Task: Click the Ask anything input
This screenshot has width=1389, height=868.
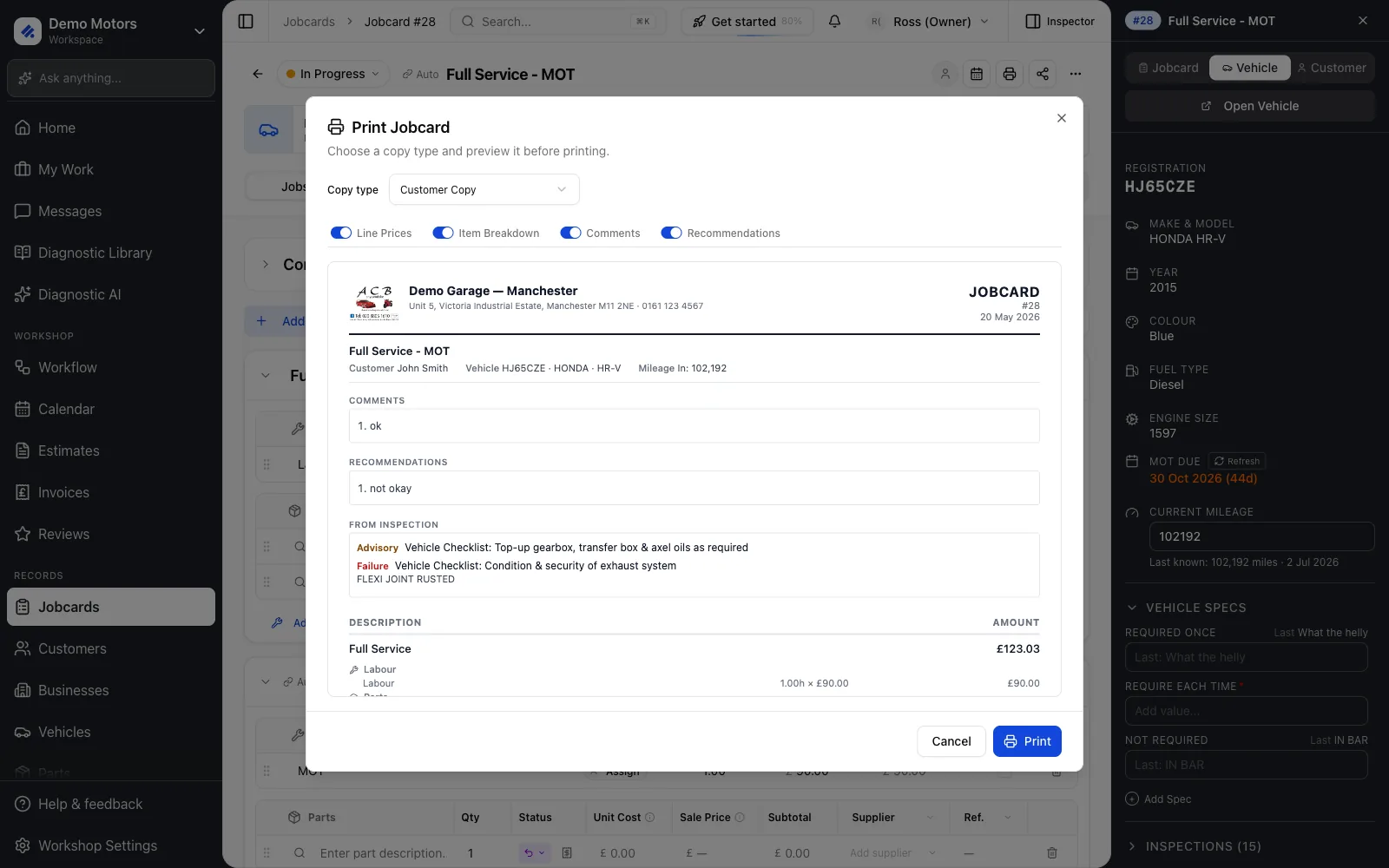Action: (x=111, y=78)
